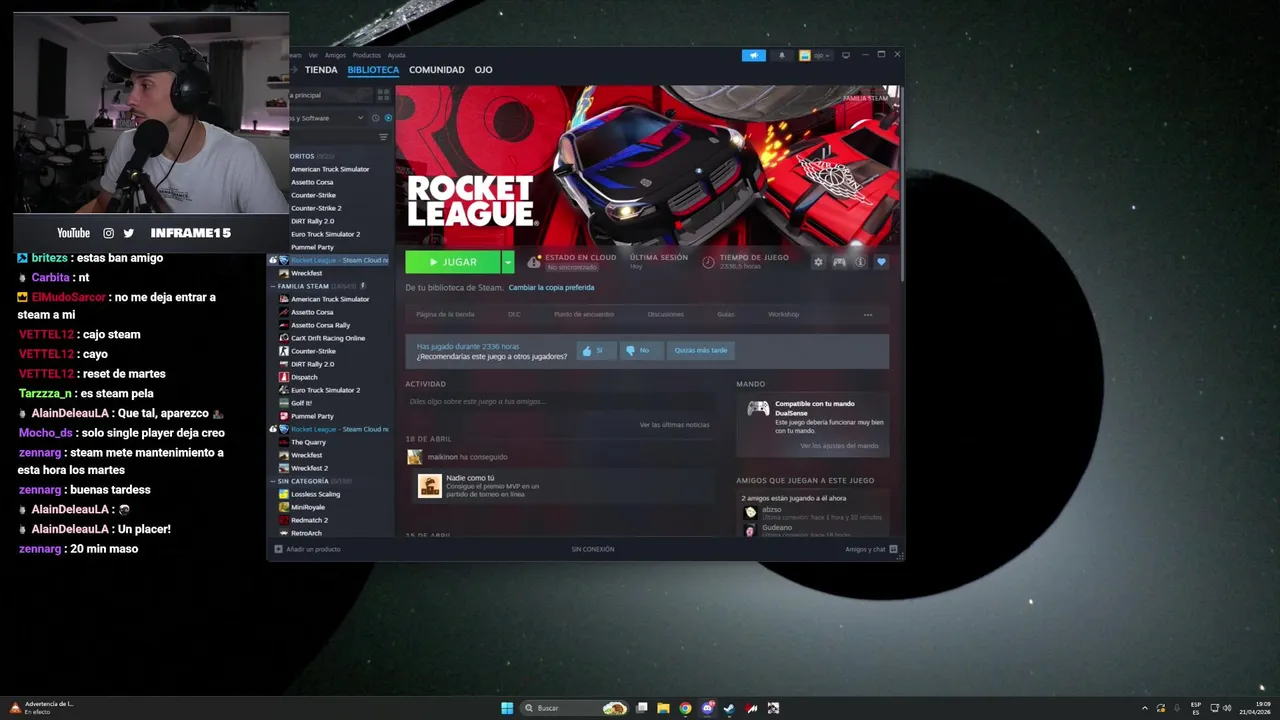Open Google Chrome from the taskbar
Viewport: 1280px width, 720px height.
(685, 708)
